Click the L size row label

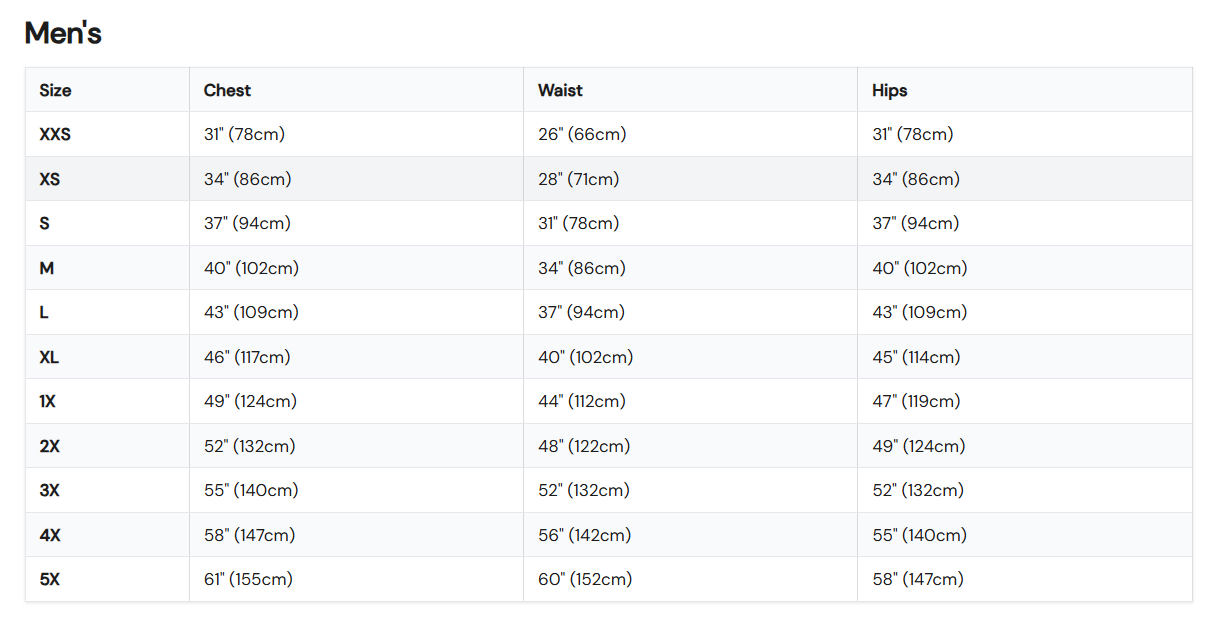[44, 312]
